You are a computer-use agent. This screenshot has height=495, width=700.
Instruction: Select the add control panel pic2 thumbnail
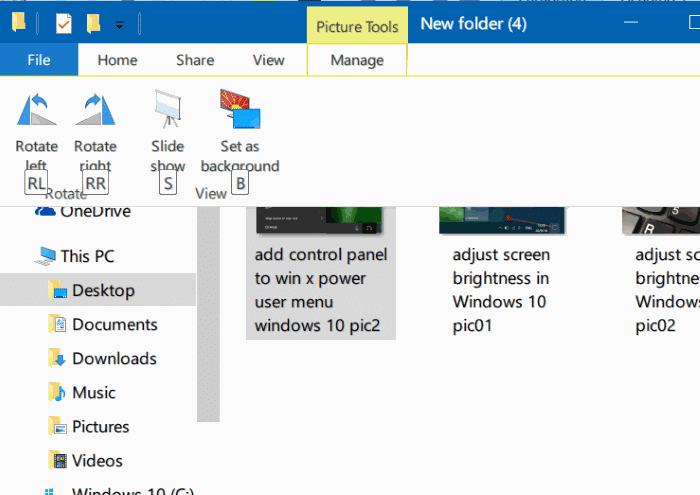pyautogui.click(x=319, y=220)
